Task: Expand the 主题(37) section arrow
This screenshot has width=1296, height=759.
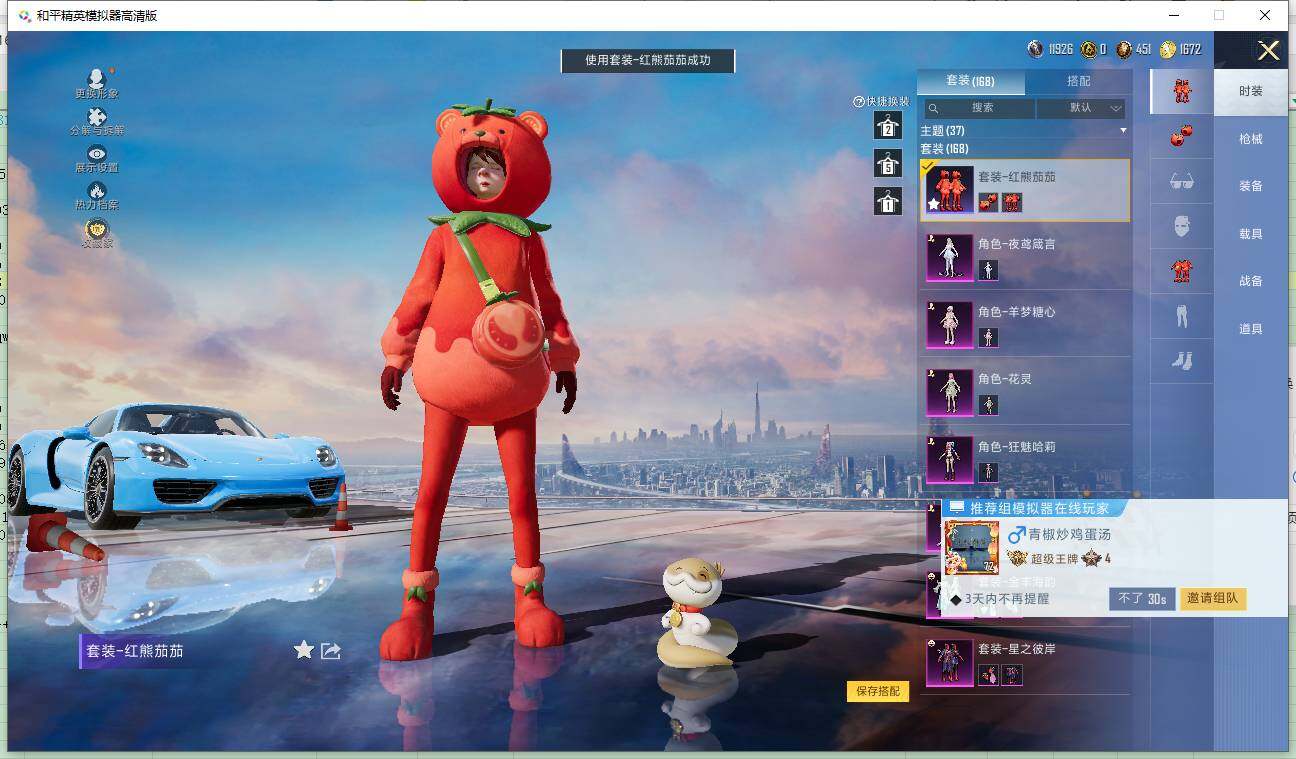Action: [1123, 131]
